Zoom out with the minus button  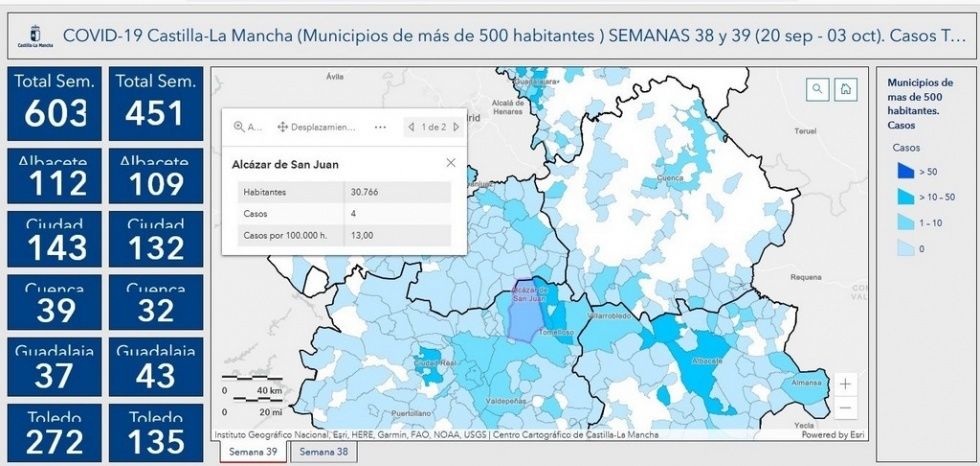[x=846, y=408]
